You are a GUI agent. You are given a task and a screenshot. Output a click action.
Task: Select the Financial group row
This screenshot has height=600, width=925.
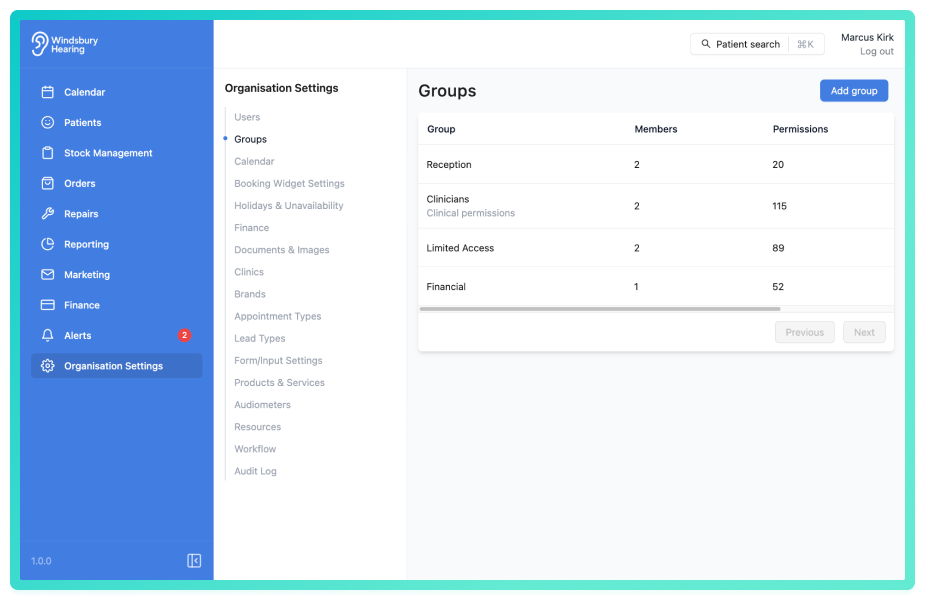(x=656, y=286)
